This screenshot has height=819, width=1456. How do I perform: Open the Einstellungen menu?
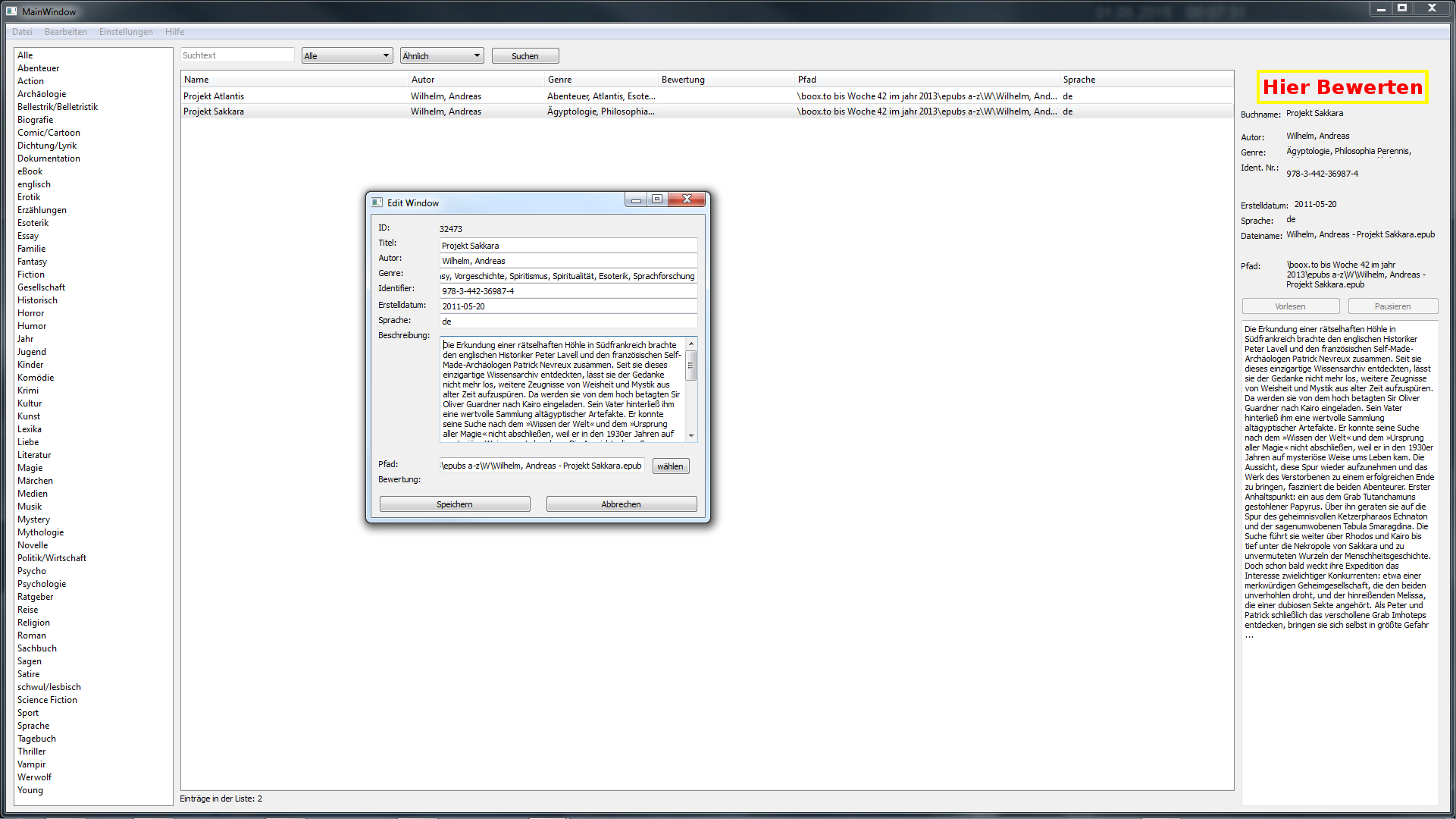click(126, 32)
